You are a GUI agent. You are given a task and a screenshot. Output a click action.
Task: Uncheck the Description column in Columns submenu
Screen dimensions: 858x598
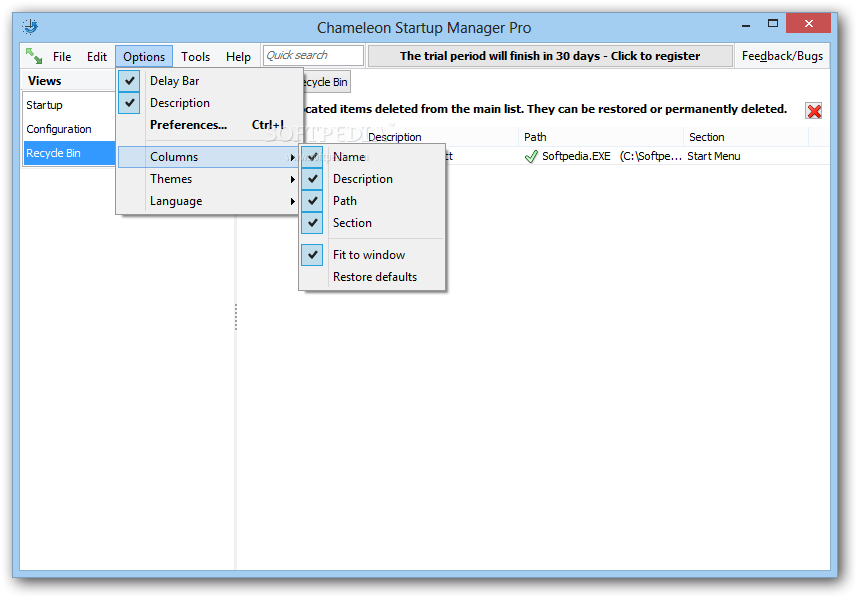tap(312, 179)
